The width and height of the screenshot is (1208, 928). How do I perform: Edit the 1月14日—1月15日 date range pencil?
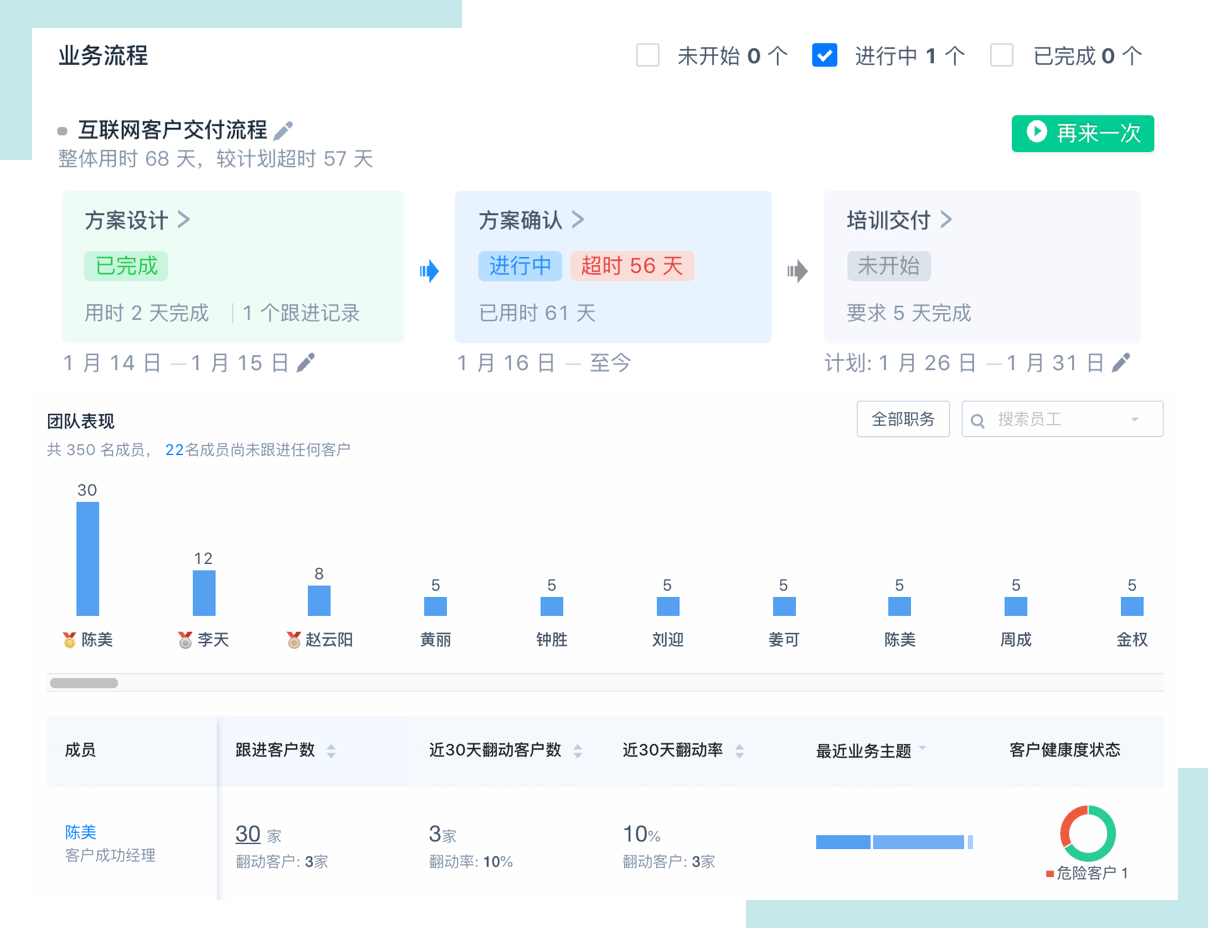306,362
